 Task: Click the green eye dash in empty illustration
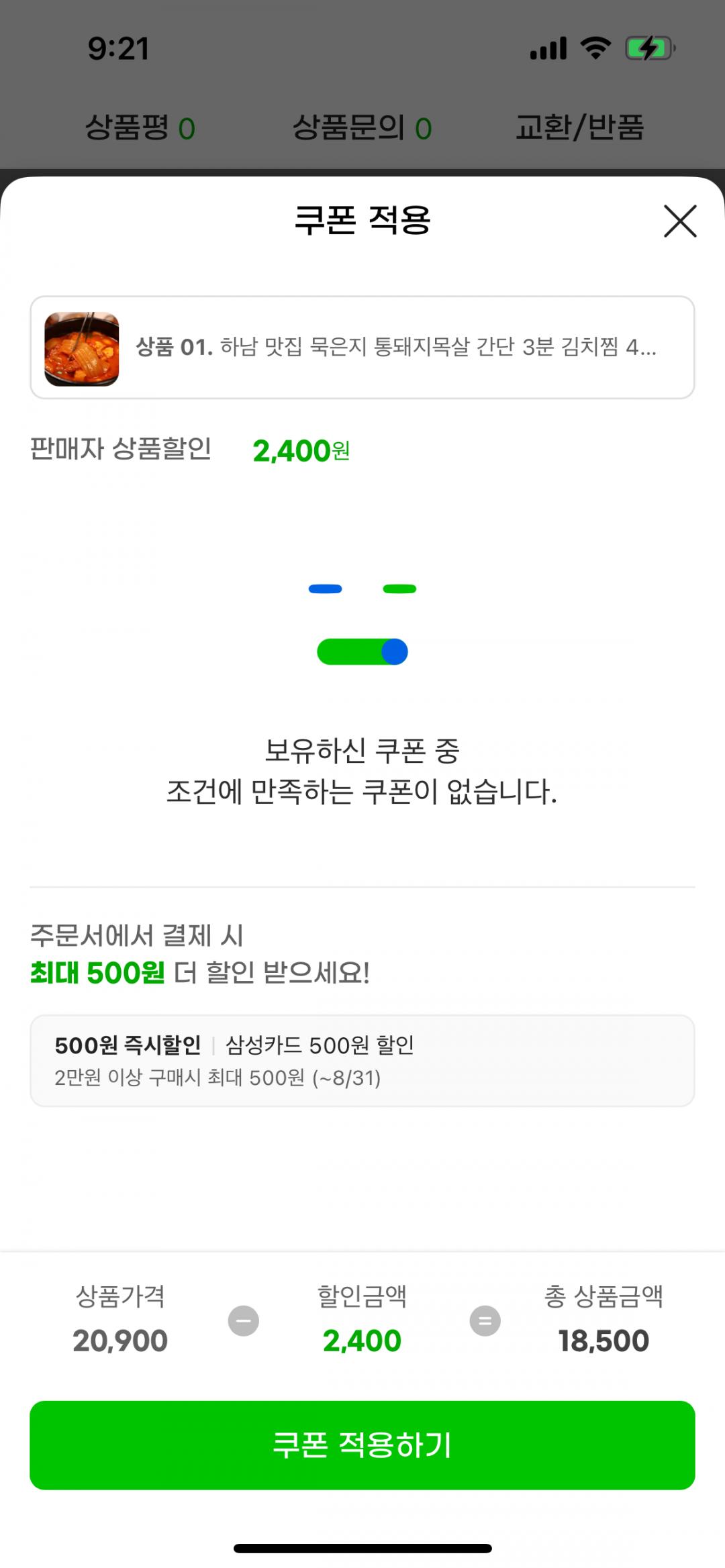point(399,589)
